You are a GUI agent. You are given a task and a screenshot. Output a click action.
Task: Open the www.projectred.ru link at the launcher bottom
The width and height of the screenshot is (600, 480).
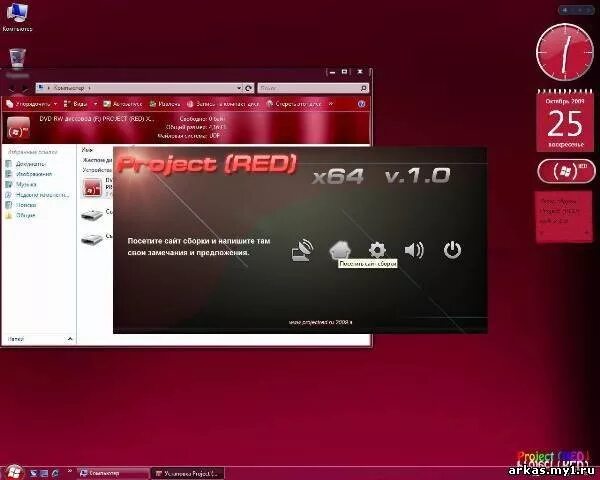(320, 322)
